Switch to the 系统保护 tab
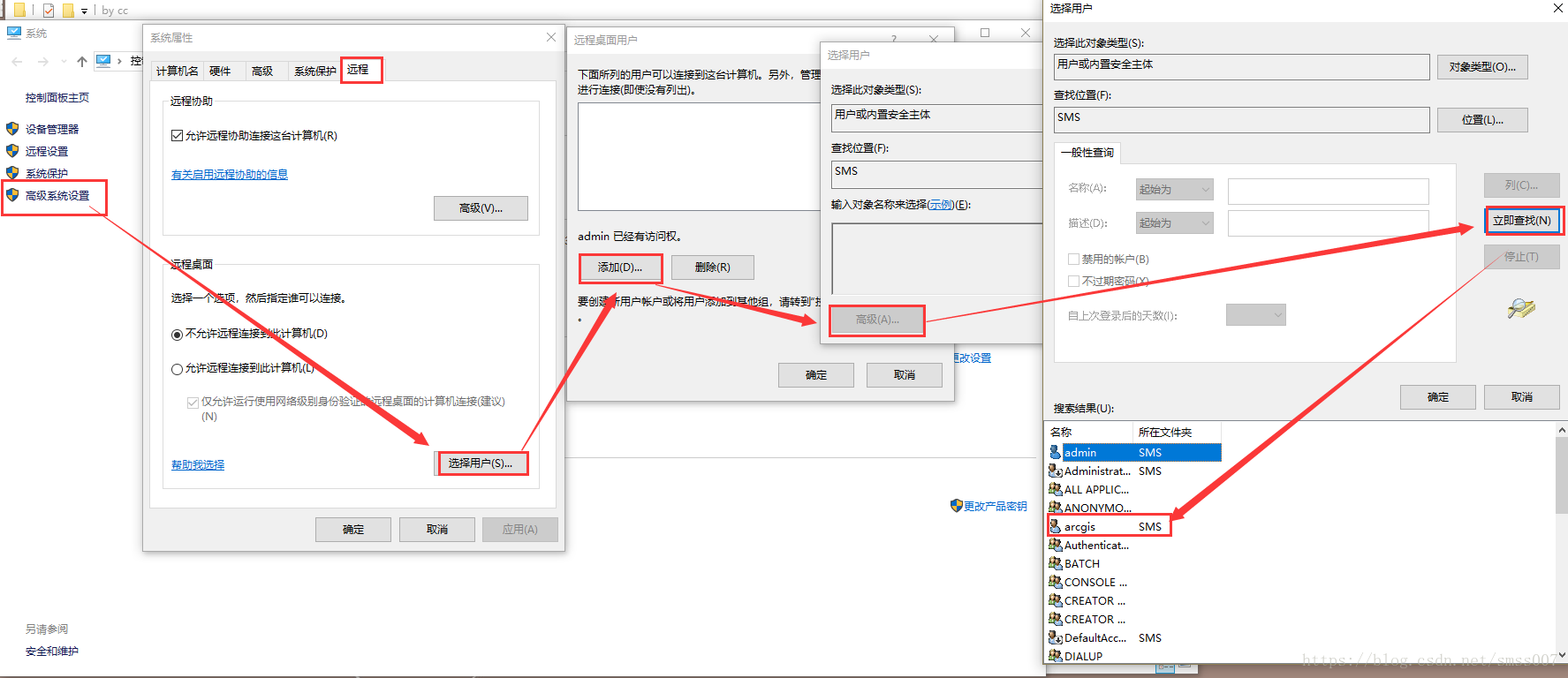This screenshot has height=678, width=1568. (x=315, y=71)
